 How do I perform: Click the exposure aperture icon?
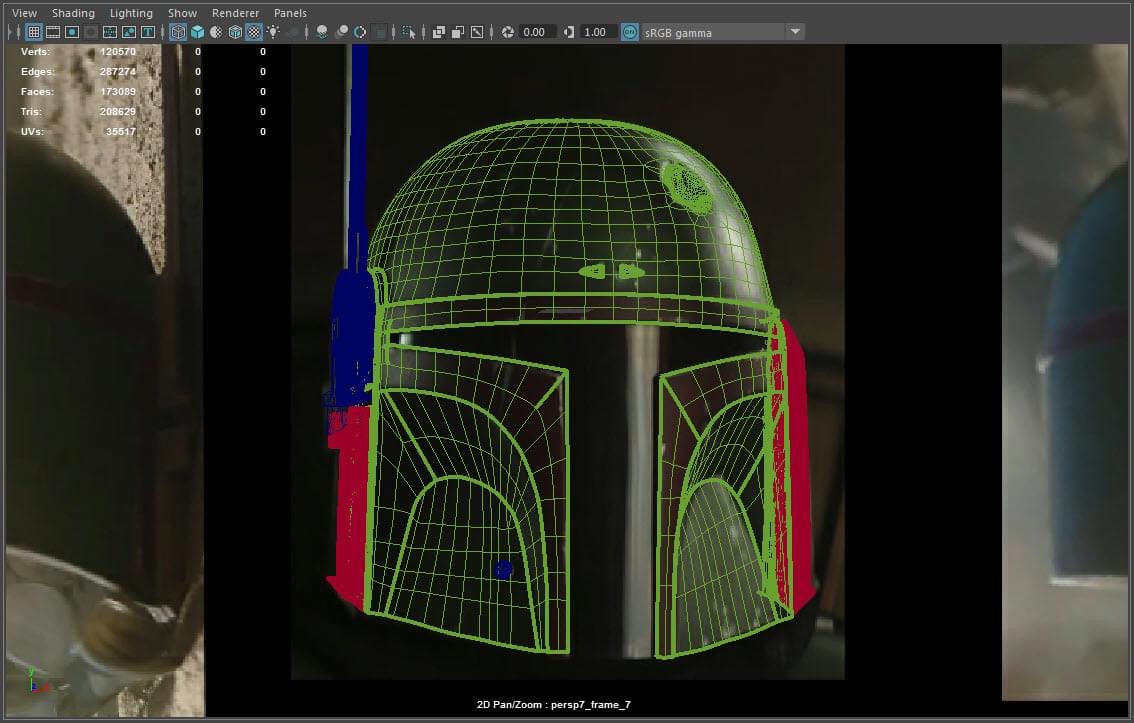click(x=508, y=32)
